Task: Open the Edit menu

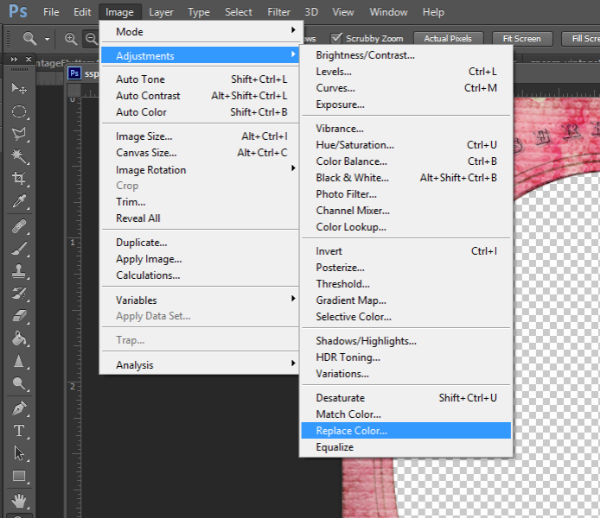Action: click(x=82, y=12)
